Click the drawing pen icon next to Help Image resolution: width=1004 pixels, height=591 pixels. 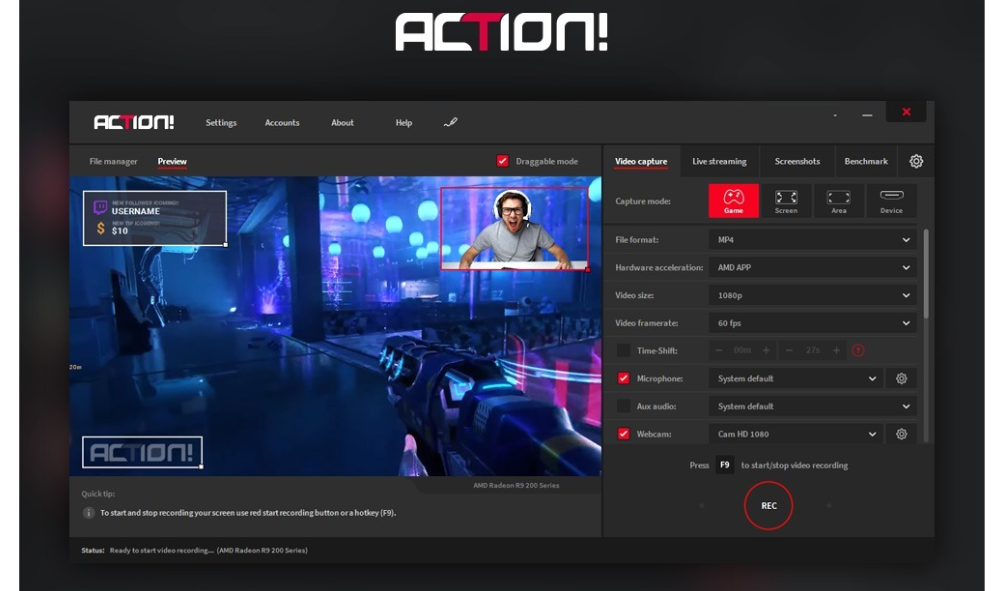tap(450, 123)
